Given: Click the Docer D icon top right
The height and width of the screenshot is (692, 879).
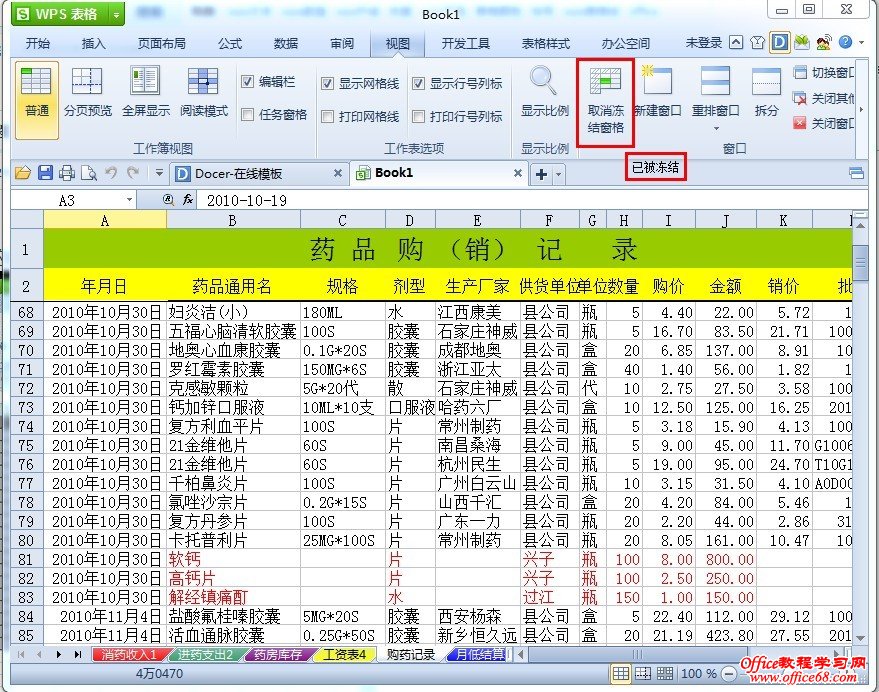Looking at the screenshot, I should coord(779,43).
